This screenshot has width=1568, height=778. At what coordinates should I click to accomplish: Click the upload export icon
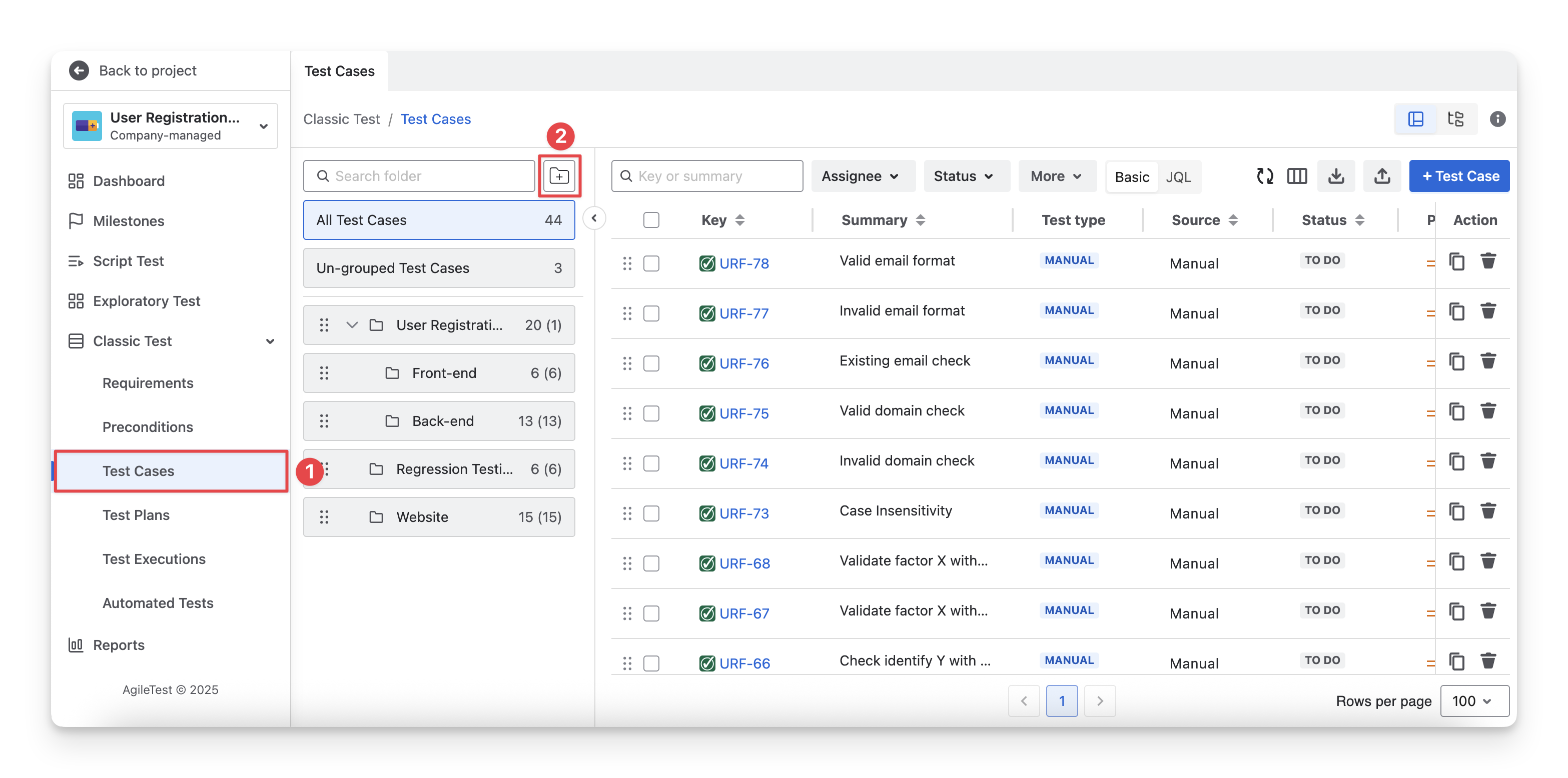point(1382,176)
